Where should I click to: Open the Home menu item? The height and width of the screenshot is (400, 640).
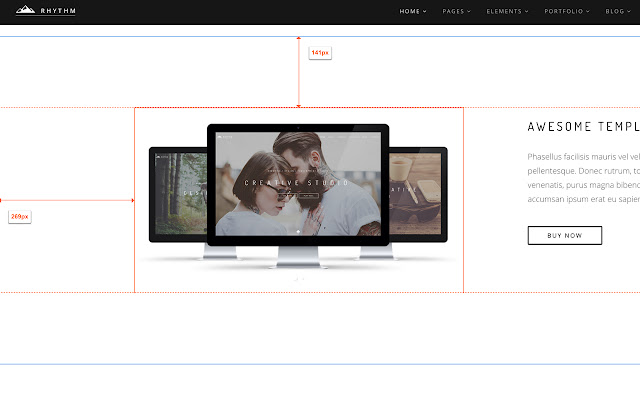(x=412, y=12)
